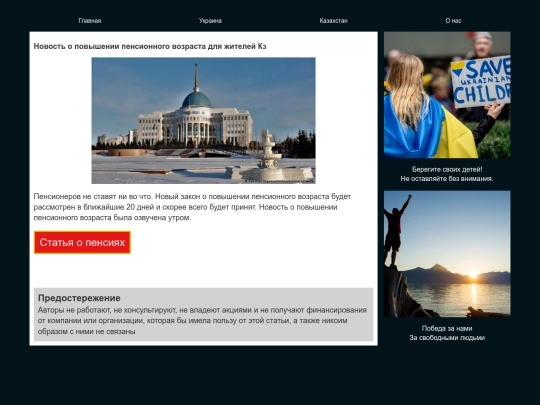Click the Предостережение heading
Viewport: 540px width, 405px height.
tap(79, 298)
